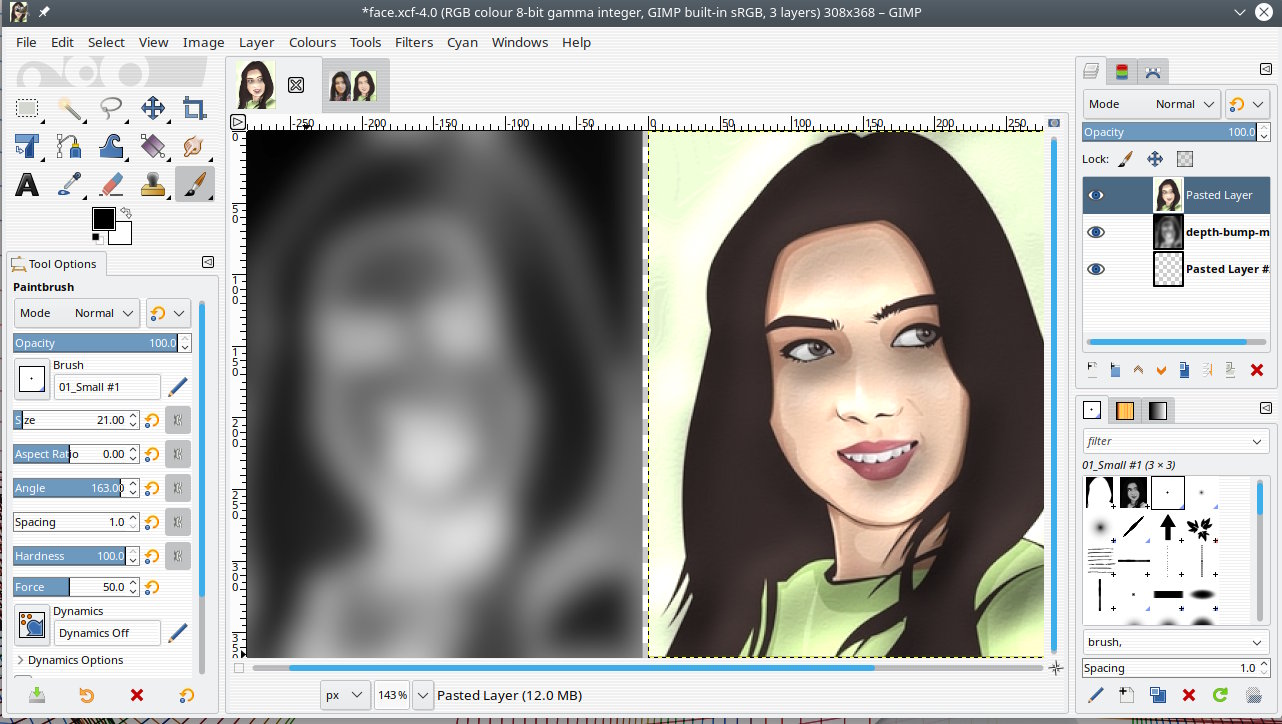
Task: Toggle lock pixels on layer
Action: point(1125,159)
